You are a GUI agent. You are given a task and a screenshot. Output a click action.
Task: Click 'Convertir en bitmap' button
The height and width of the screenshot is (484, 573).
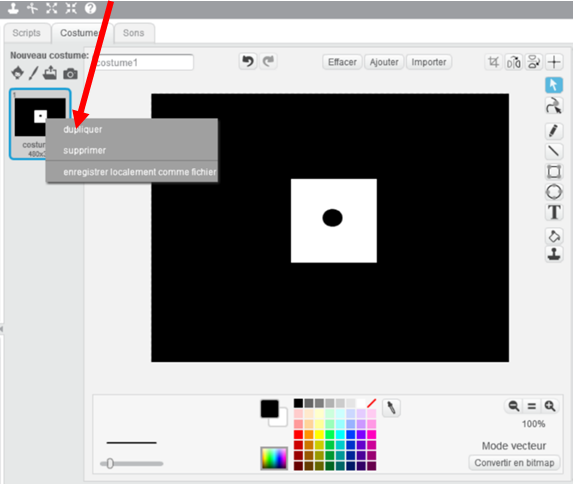coord(514,463)
